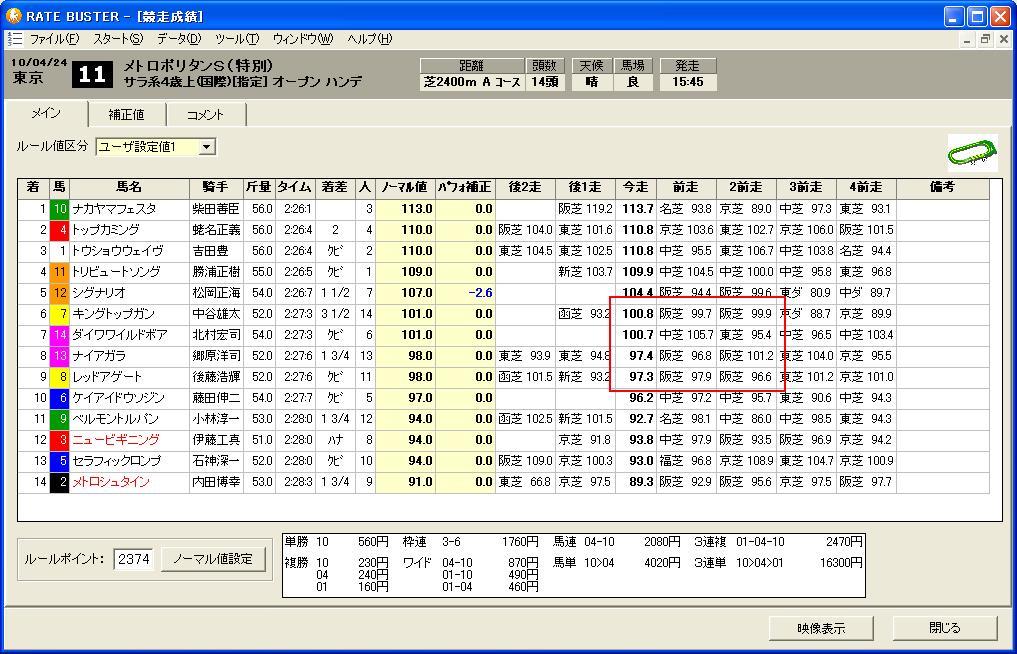Click the orange number 11 horse badge
The width and height of the screenshot is (1017, 654).
(x=60, y=272)
